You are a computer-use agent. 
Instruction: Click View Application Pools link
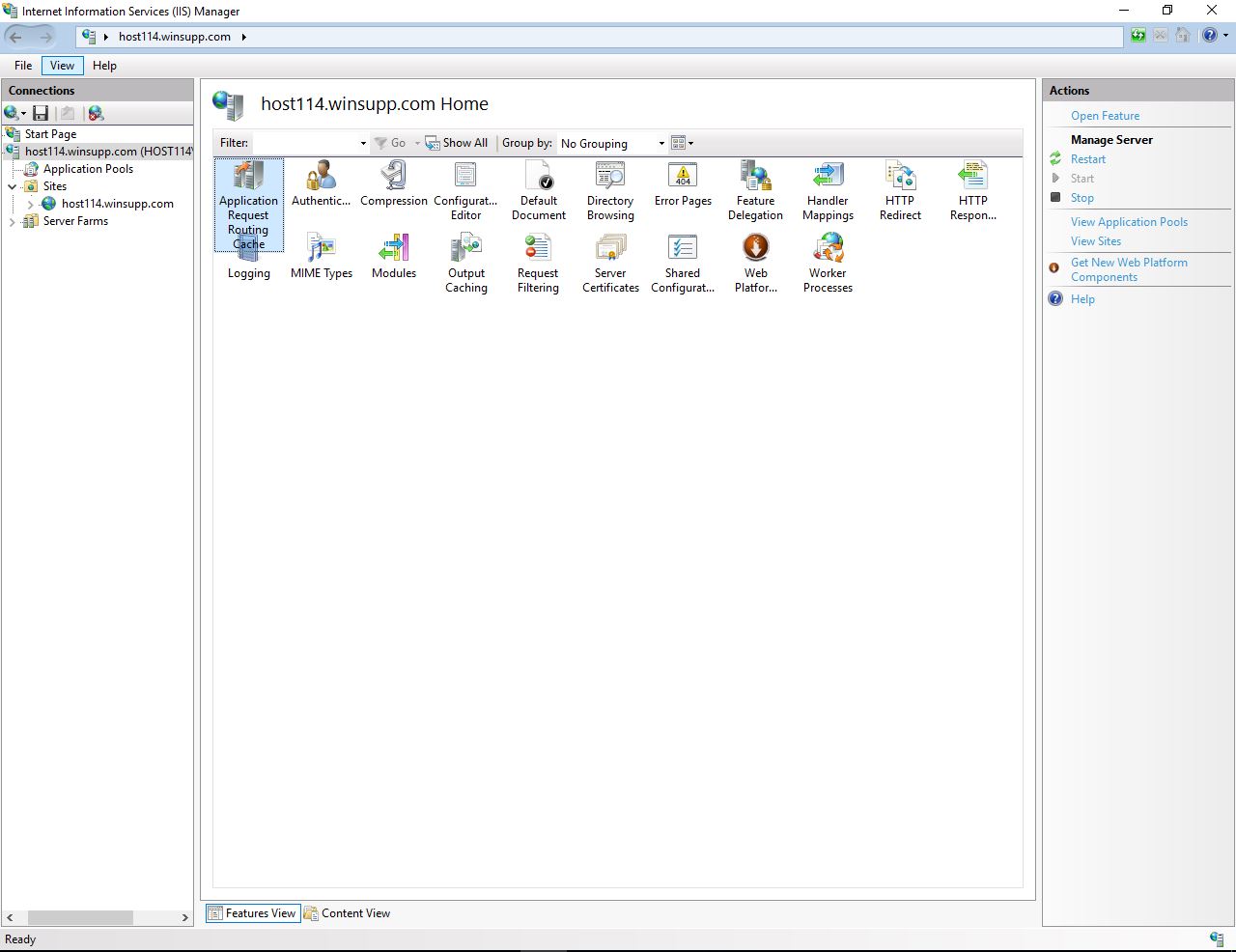coord(1129,222)
